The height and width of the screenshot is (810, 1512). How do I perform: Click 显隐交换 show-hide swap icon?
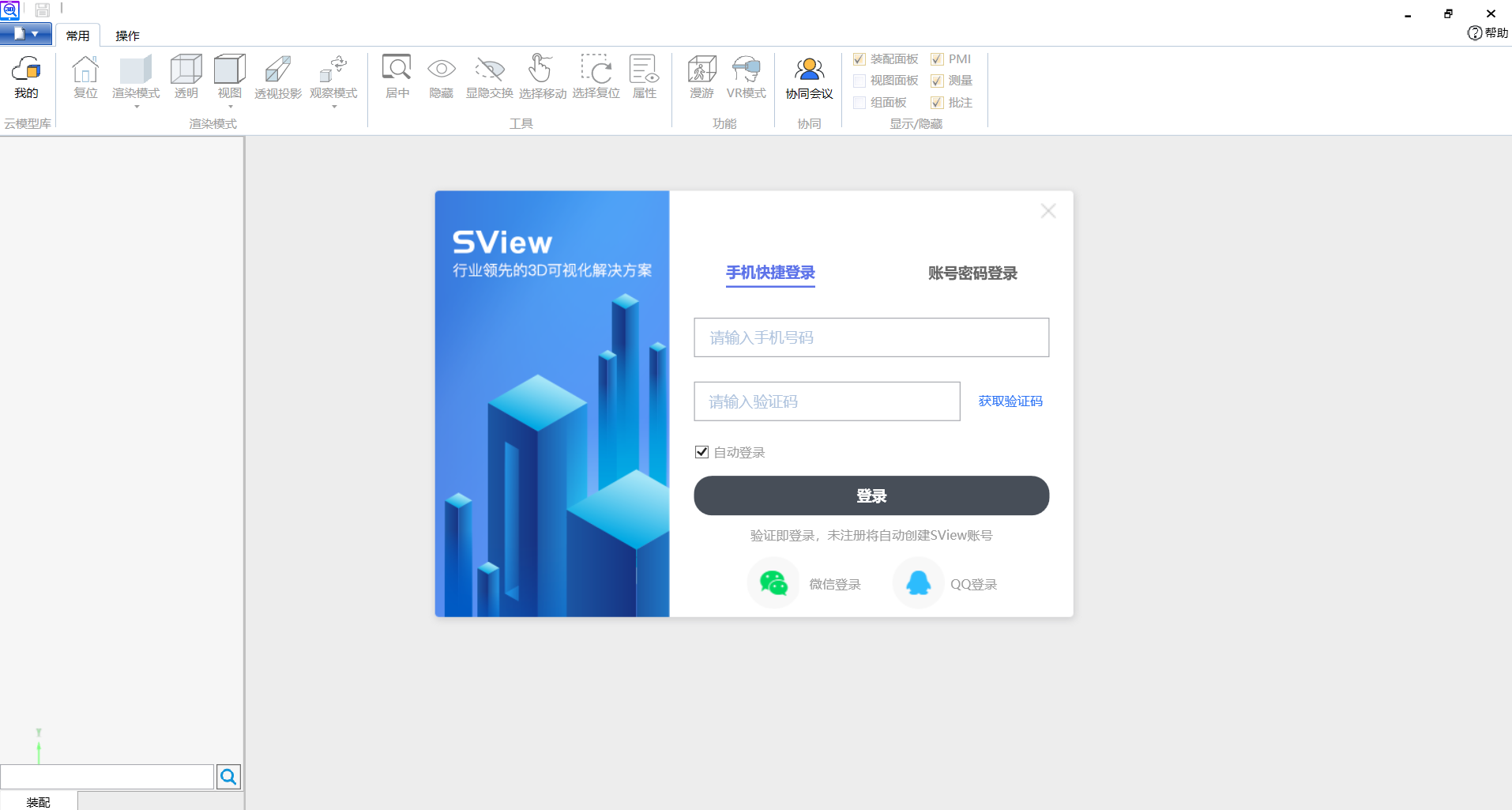pyautogui.click(x=490, y=70)
